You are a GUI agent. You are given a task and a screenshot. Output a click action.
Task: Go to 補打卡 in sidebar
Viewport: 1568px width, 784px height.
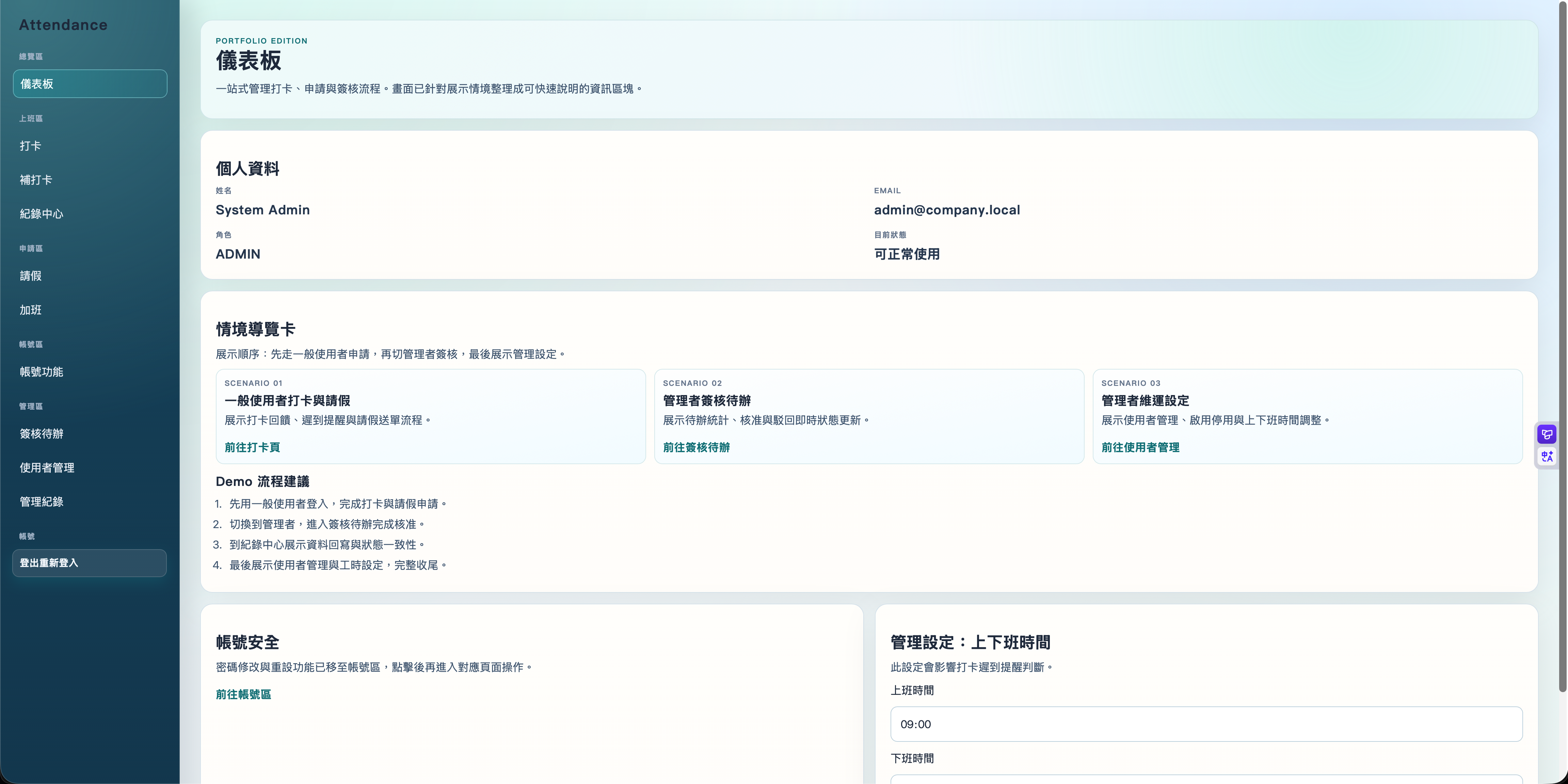point(36,180)
